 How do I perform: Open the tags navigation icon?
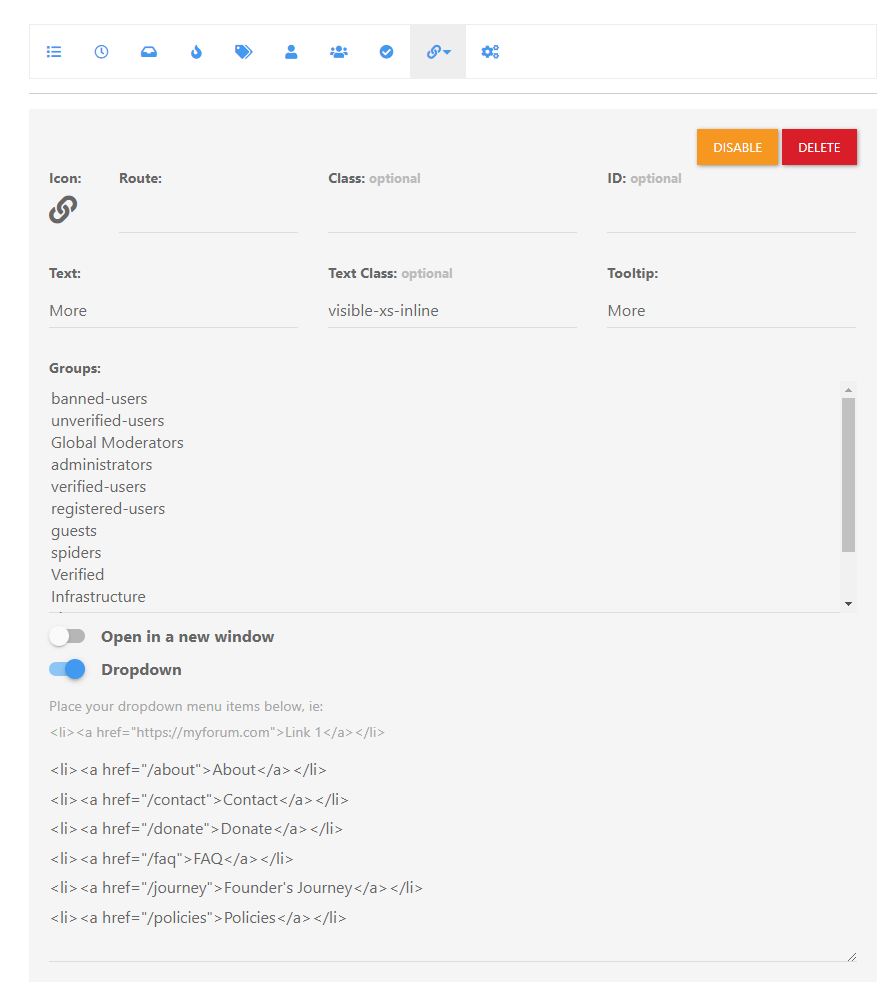pos(243,52)
